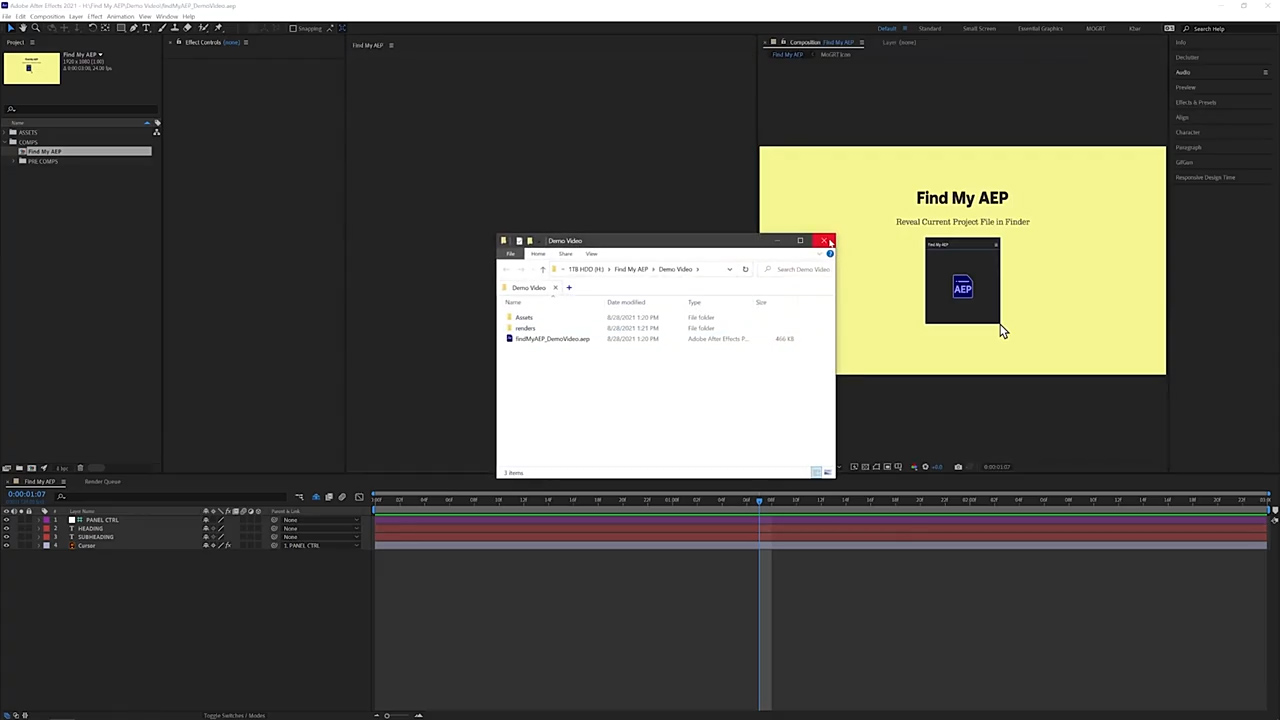Select the Eraser tool
The height and width of the screenshot is (720, 1280).
pyautogui.click(x=187, y=28)
